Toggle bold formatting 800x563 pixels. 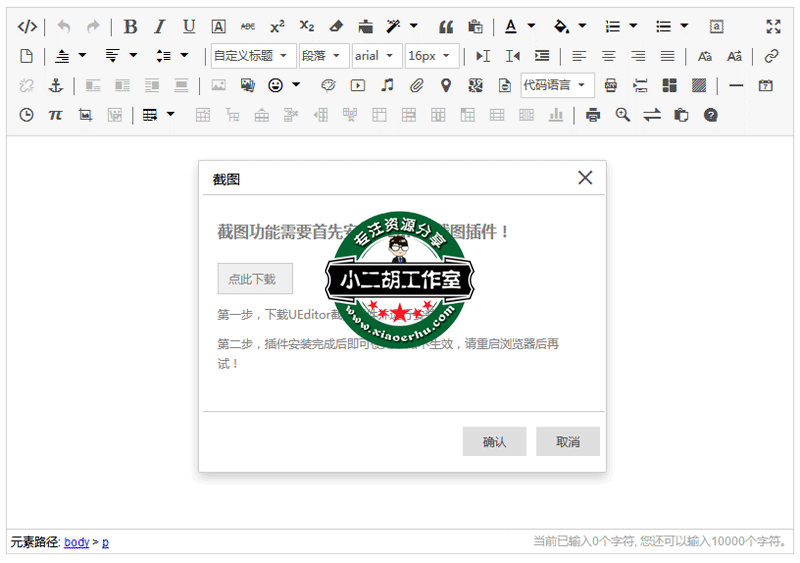click(130, 27)
